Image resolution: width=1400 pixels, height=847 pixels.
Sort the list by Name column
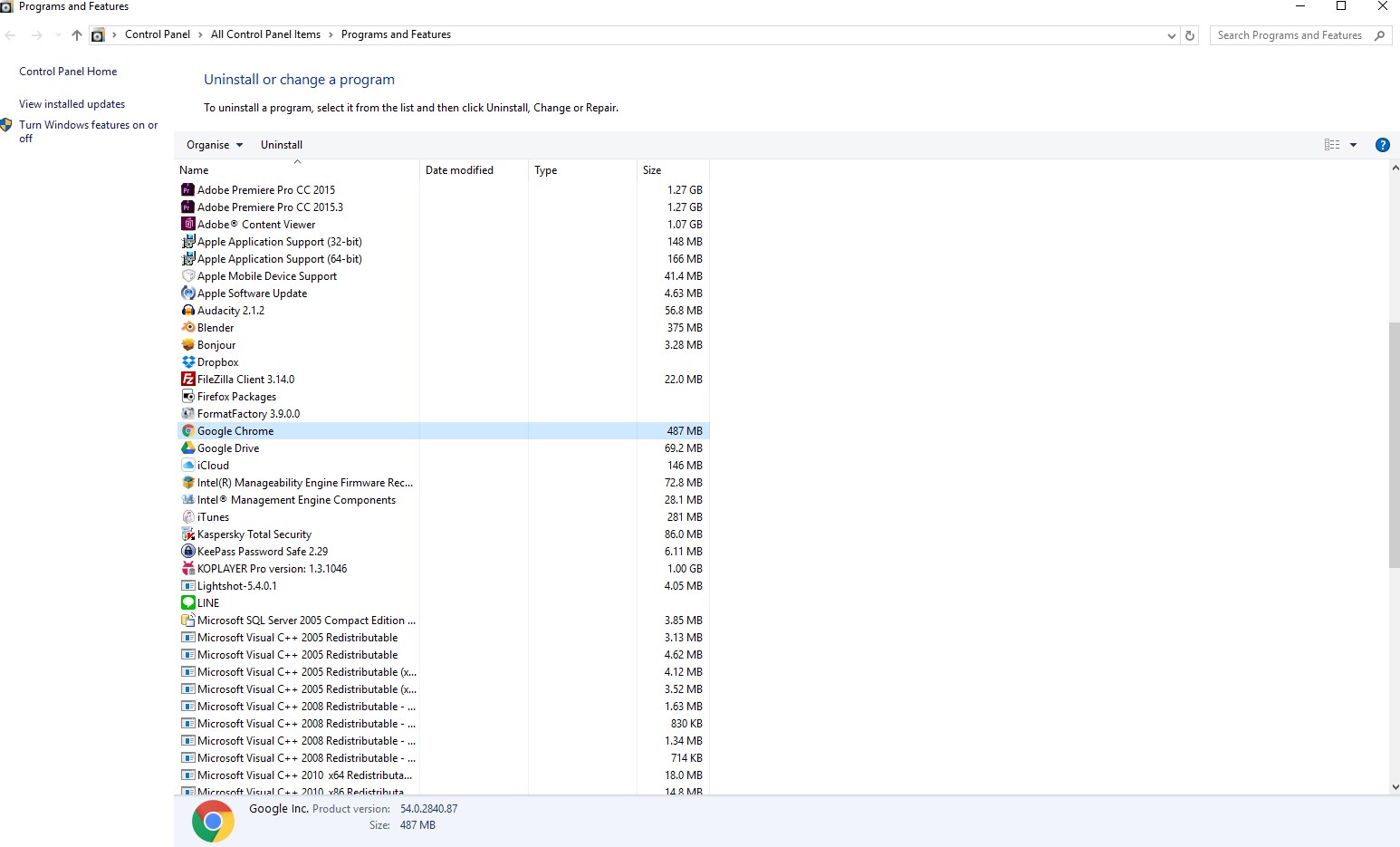[x=194, y=170]
